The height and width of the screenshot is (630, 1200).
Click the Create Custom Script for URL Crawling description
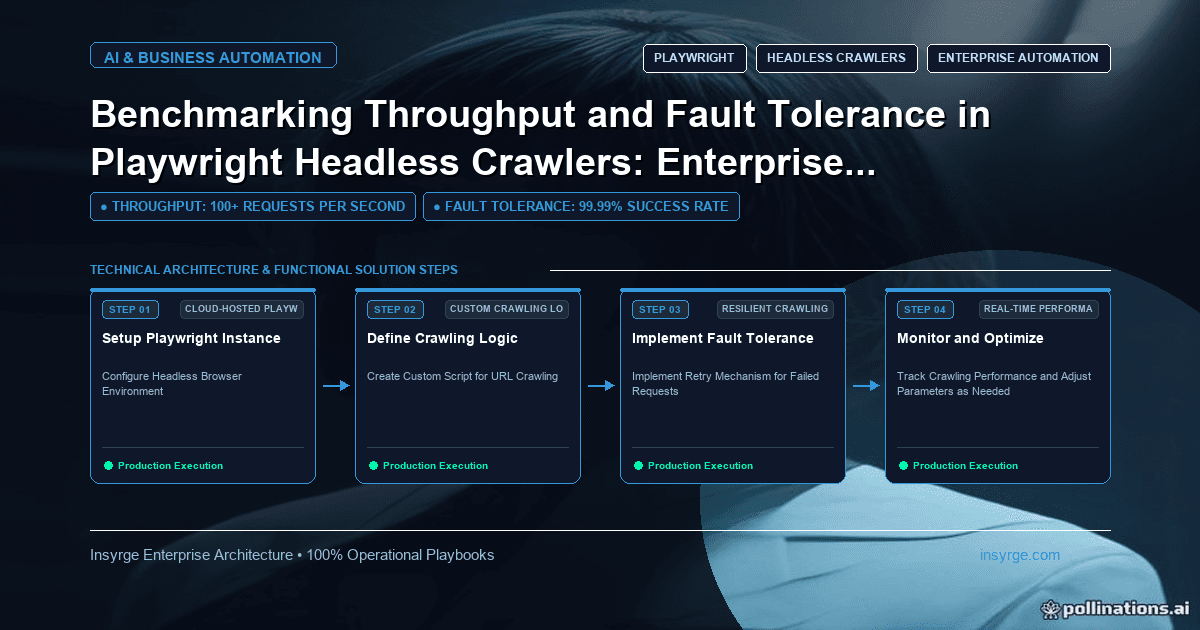462,377
